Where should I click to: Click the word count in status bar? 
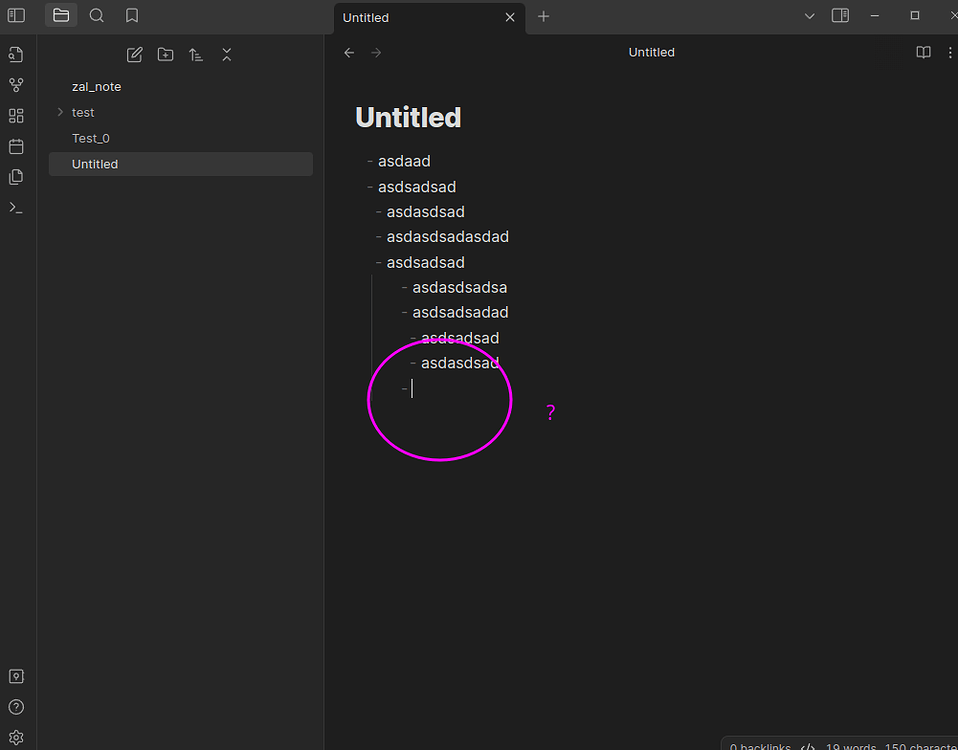point(850,746)
